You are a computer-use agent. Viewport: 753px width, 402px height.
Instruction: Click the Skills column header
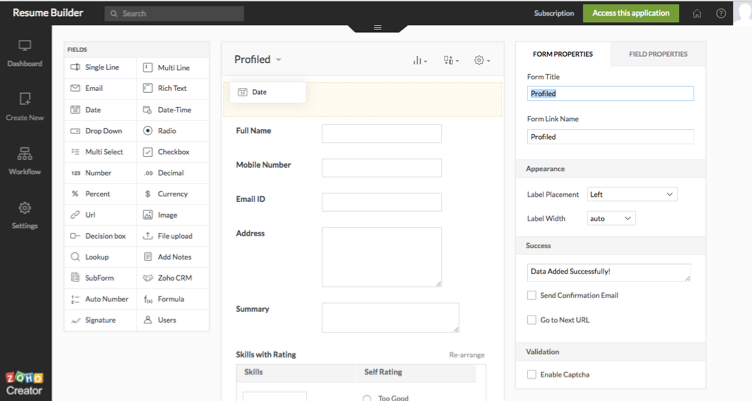pyautogui.click(x=296, y=373)
